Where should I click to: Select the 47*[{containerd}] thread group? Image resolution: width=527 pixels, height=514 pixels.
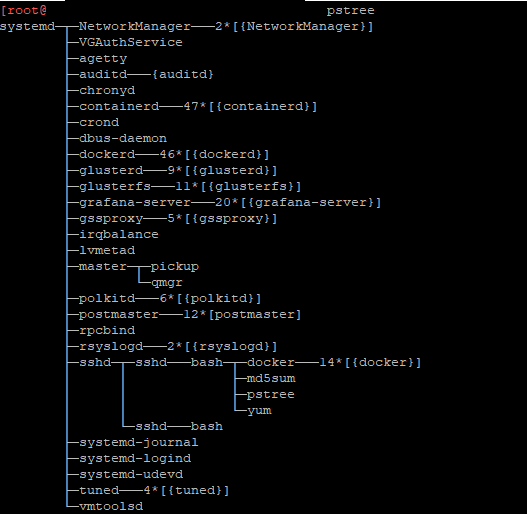click(250, 106)
